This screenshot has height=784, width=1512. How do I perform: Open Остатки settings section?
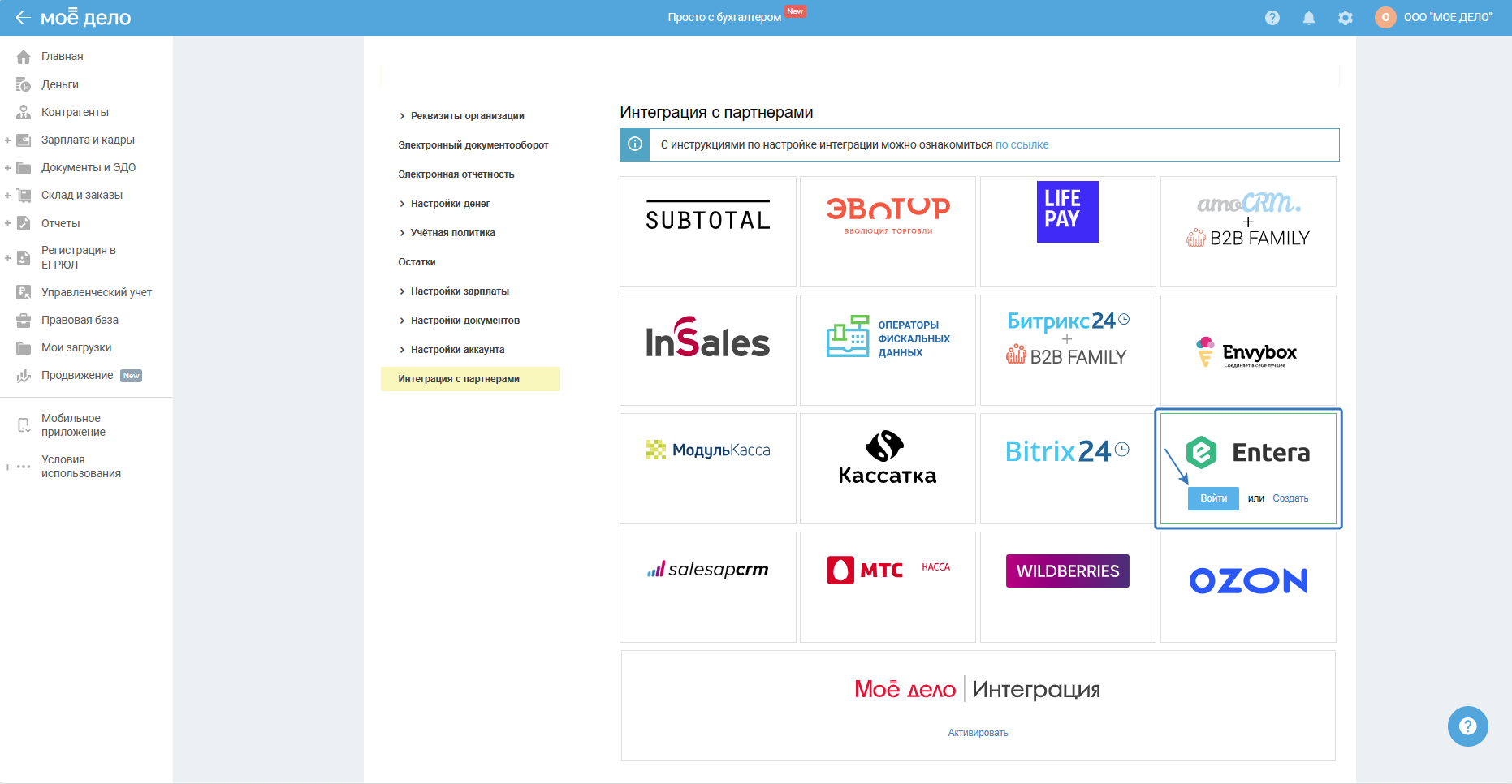tap(417, 262)
